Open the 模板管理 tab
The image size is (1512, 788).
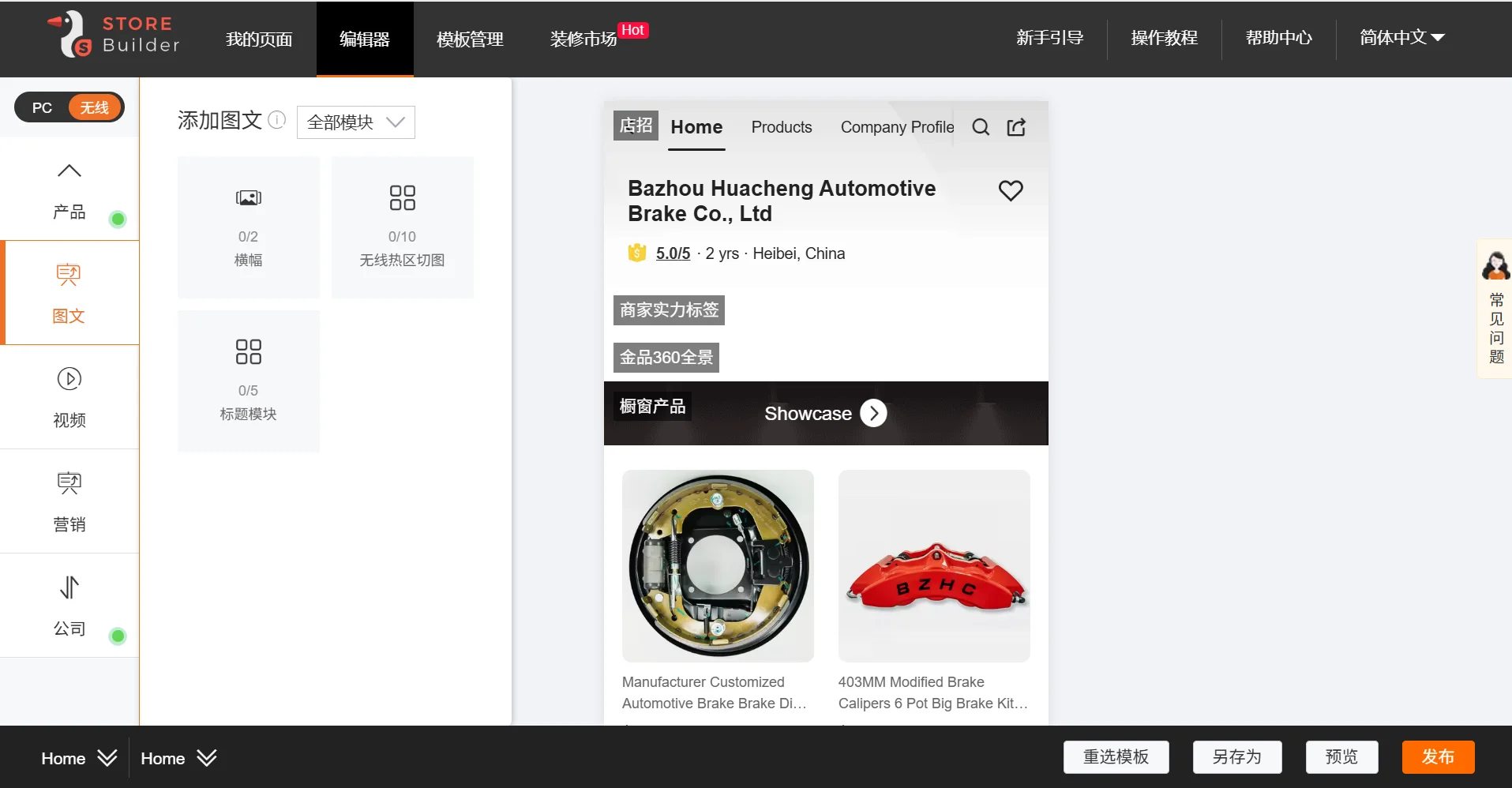point(470,39)
